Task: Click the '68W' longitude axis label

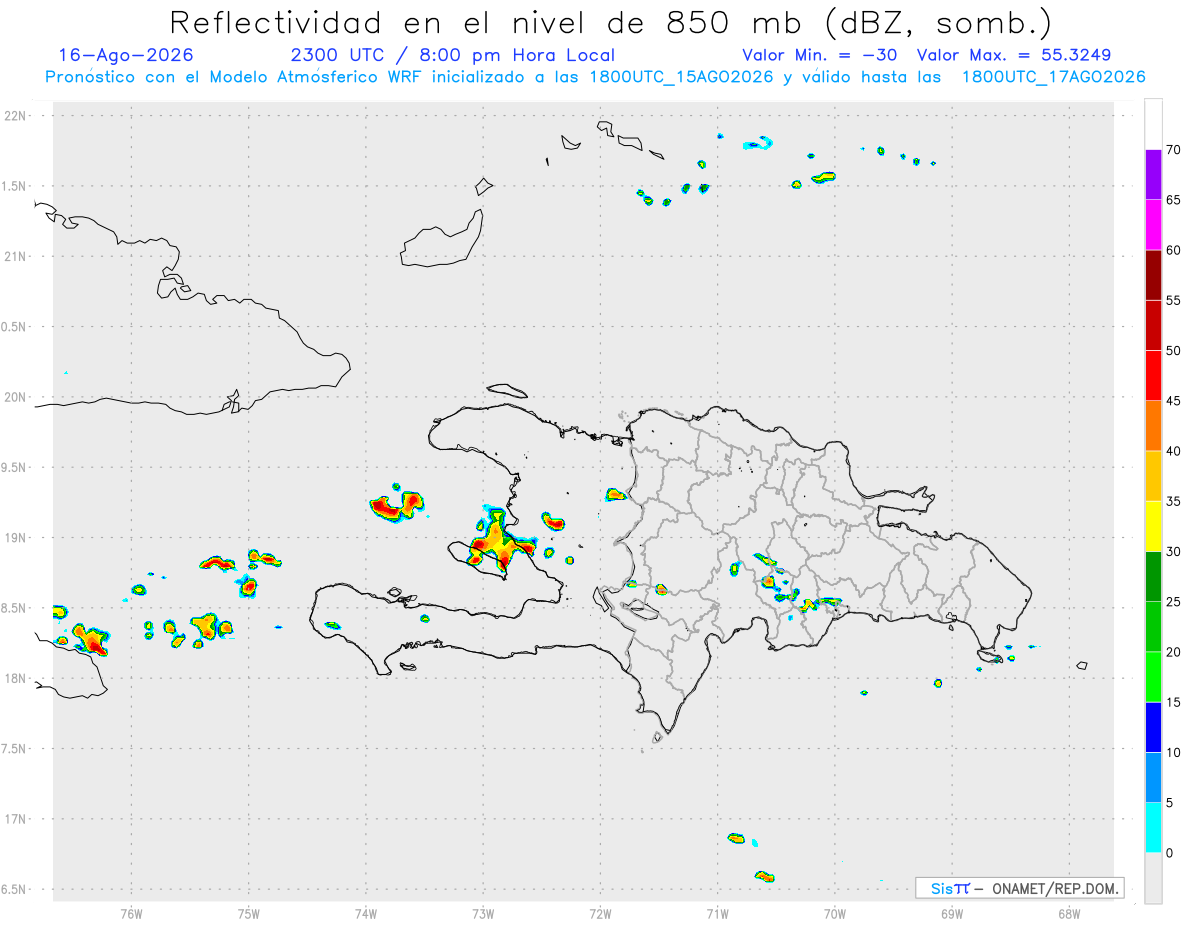Action: coord(1069,914)
